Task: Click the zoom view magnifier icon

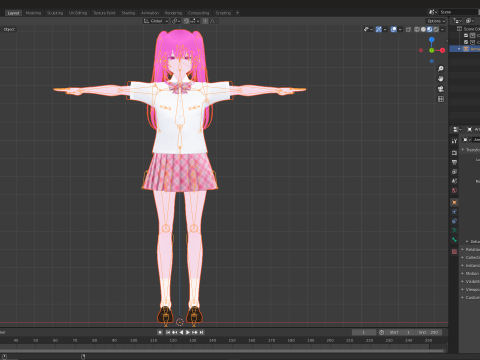Action: pos(441,69)
